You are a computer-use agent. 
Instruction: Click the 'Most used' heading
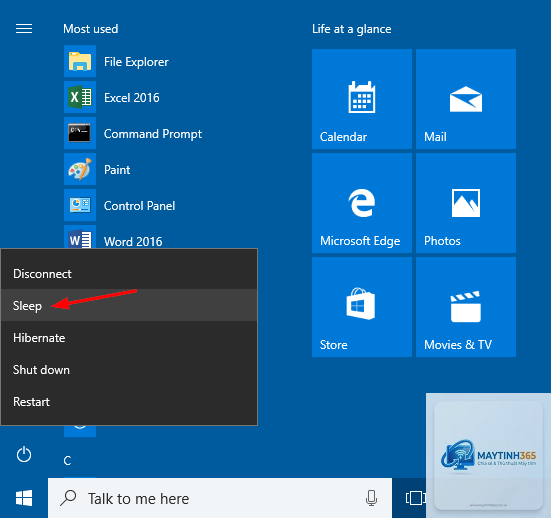pos(91,29)
